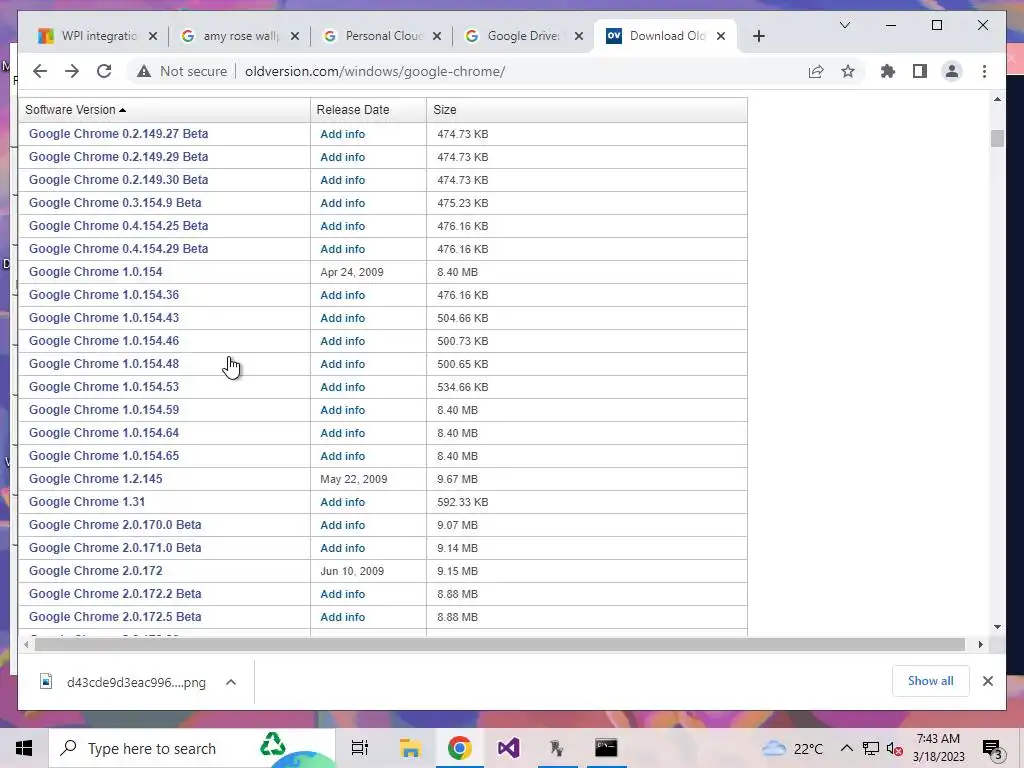Open Google Chrome 1.0.154 link
1024x768 pixels.
pos(95,272)
